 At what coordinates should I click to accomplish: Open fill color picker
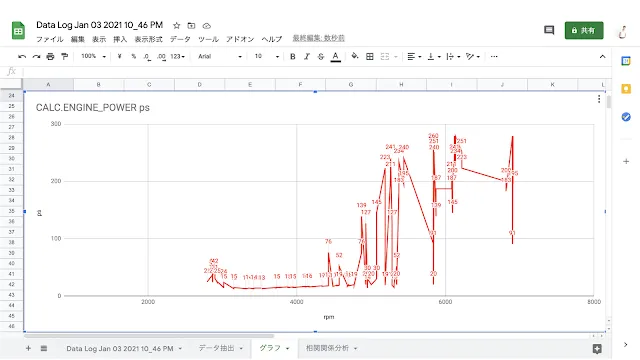355,56
